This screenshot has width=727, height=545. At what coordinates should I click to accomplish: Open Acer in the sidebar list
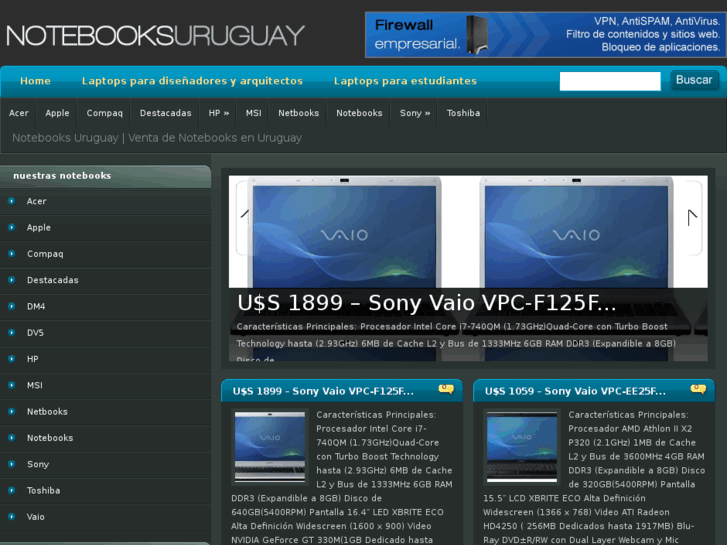(x=36, y=201)
